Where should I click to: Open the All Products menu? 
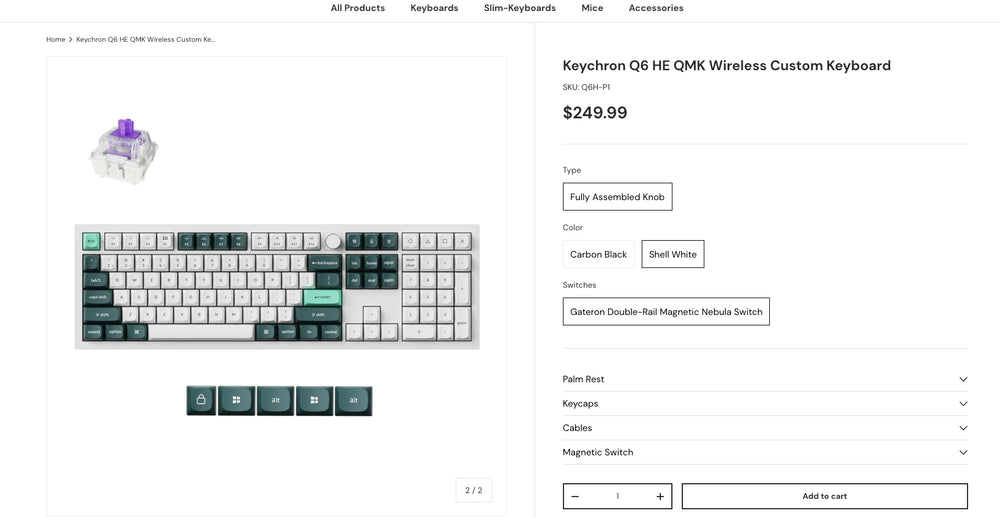tap(358, 8)
